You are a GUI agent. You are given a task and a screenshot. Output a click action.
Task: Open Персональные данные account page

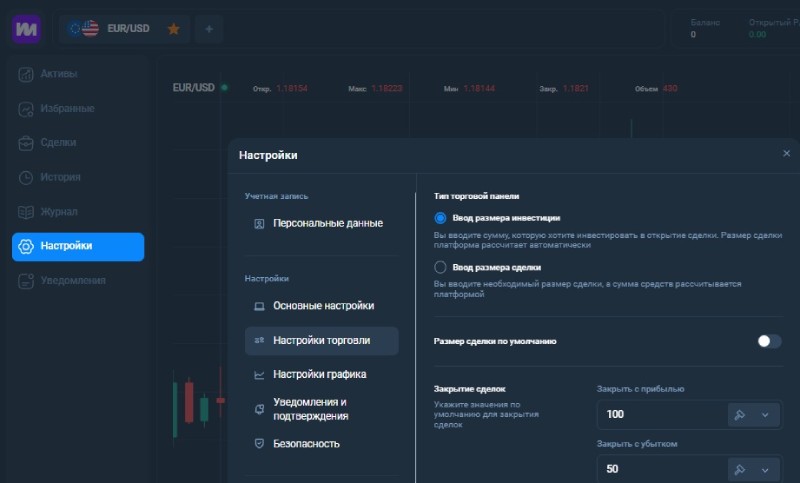coord(327,223)
